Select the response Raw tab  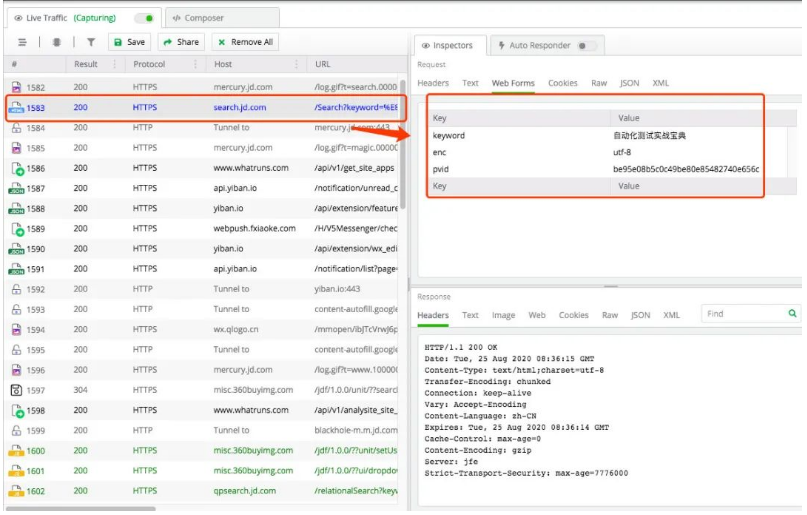point(609,315)
